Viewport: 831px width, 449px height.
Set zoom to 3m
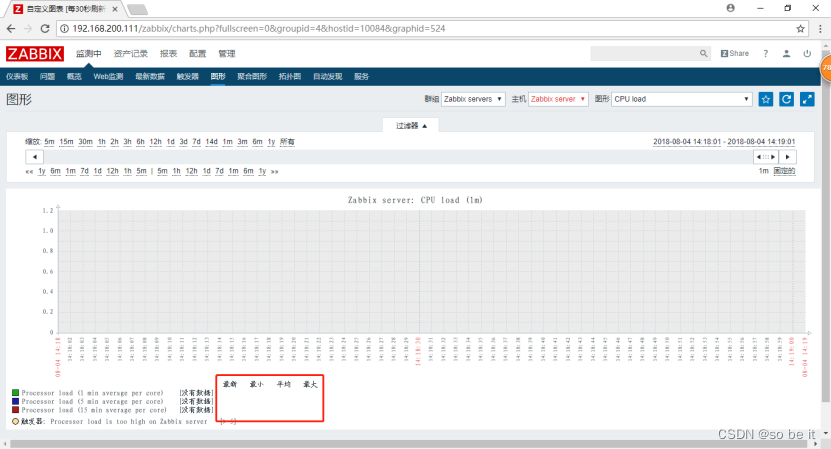pos(242,142)
